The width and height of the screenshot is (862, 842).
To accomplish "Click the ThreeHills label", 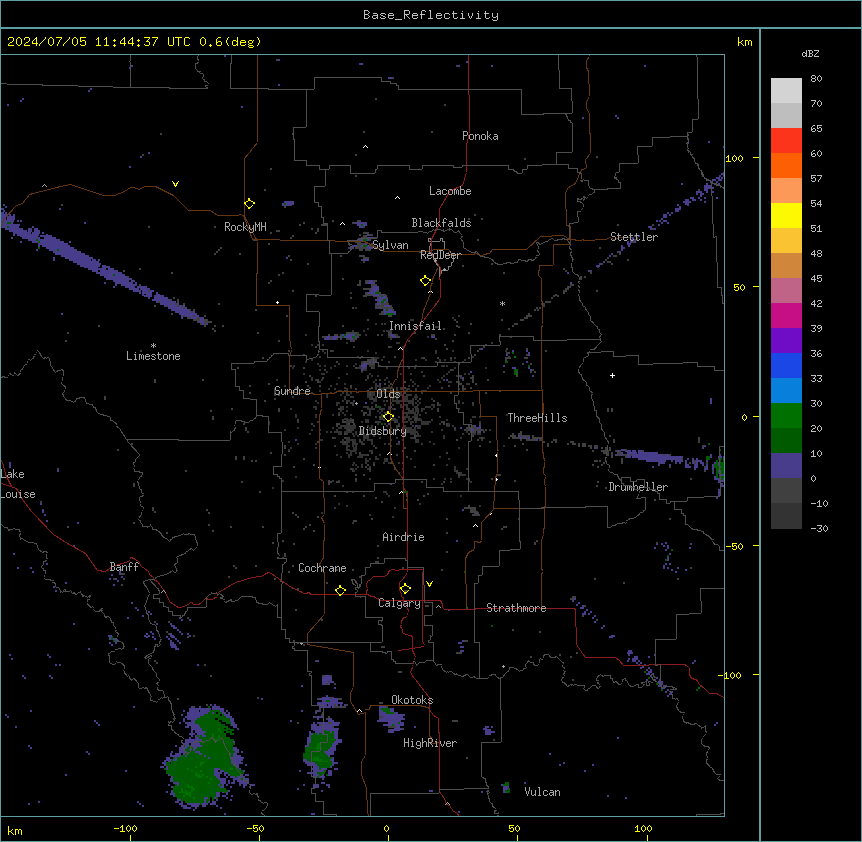I will pos(537,418).
